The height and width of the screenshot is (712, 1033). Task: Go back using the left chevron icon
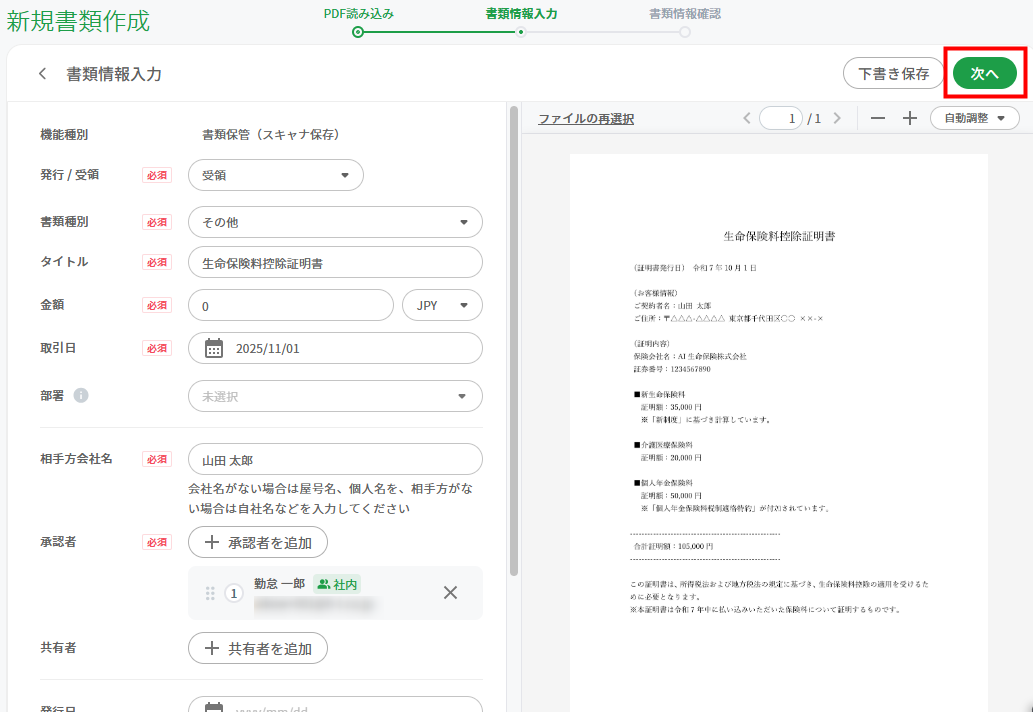43,74
